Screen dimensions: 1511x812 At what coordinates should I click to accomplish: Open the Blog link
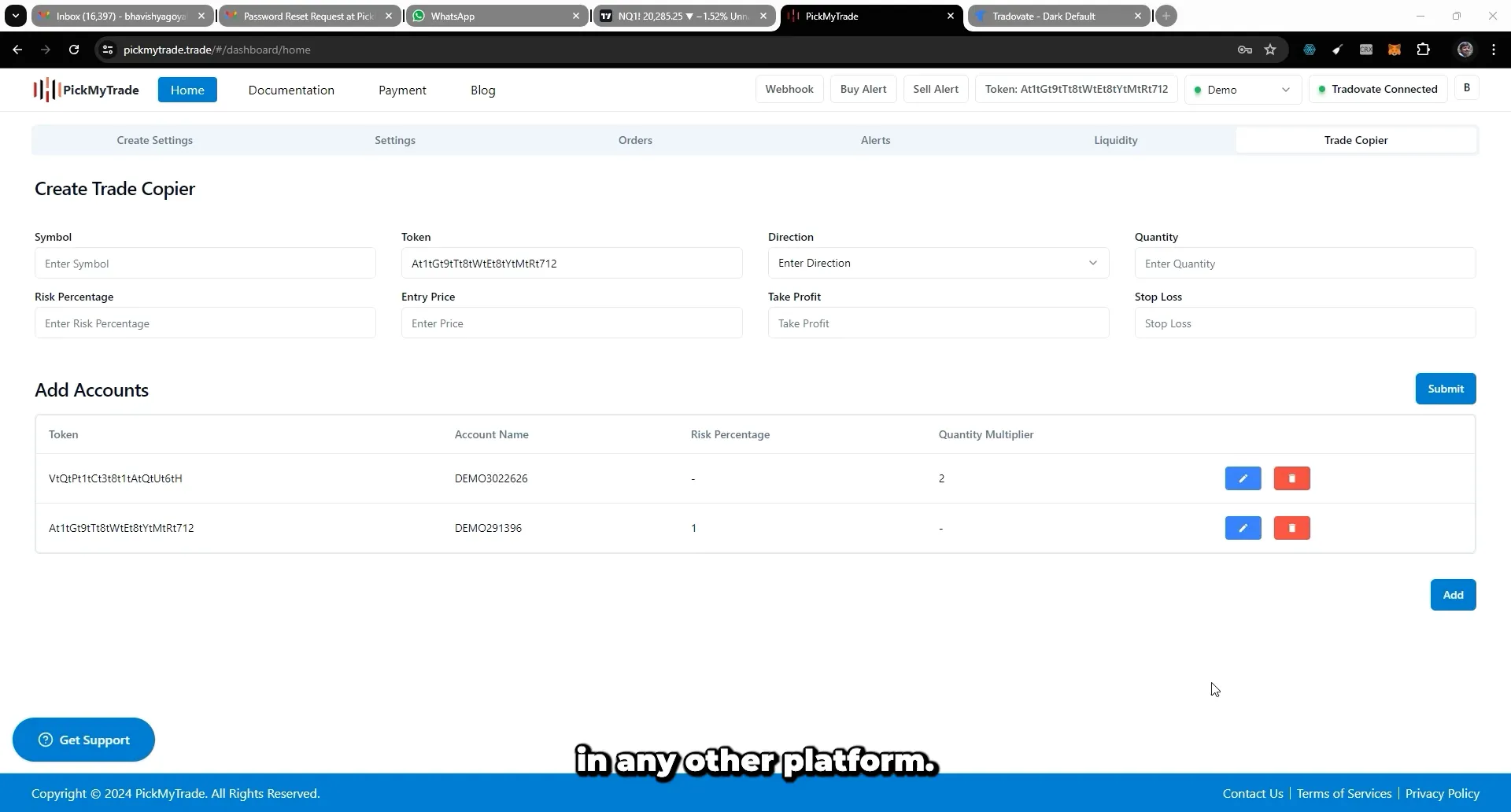point(483,90)
